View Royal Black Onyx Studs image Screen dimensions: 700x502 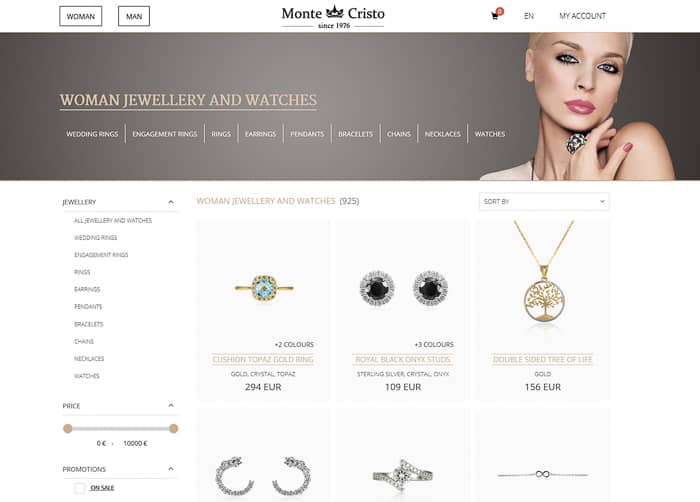point(403,288)
